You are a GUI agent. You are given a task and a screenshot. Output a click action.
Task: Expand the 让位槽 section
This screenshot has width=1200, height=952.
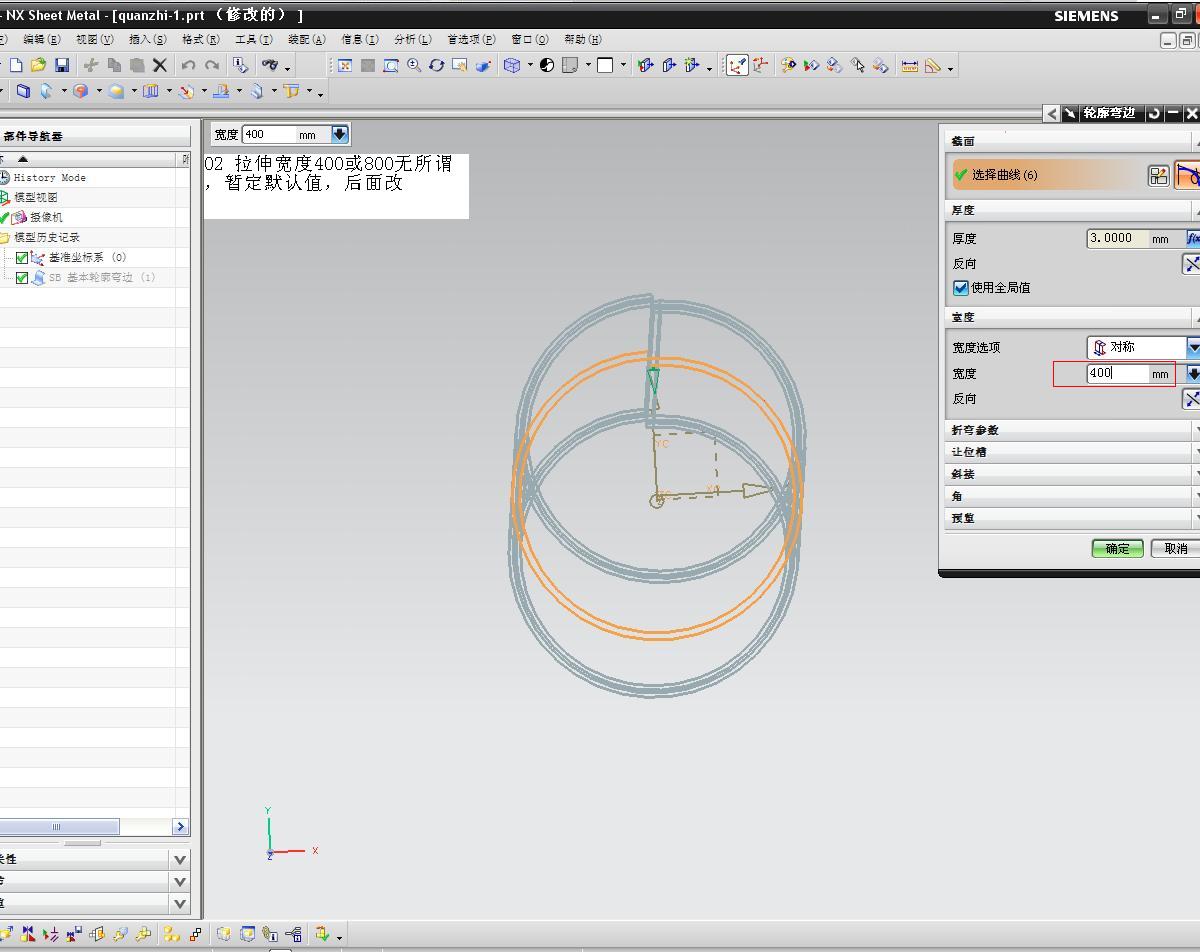(1072, 452)
